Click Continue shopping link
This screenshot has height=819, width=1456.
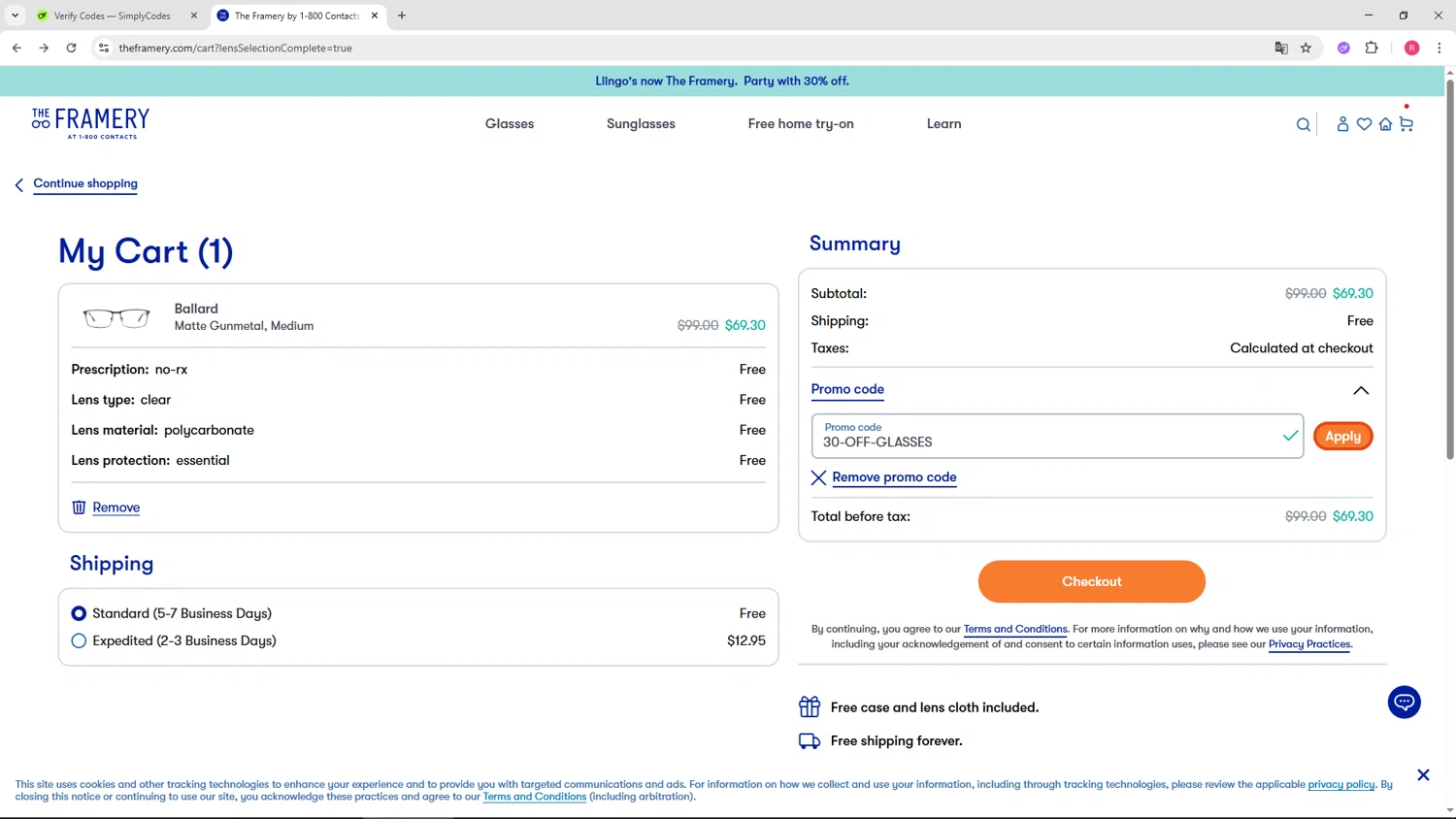coord(85,183)
